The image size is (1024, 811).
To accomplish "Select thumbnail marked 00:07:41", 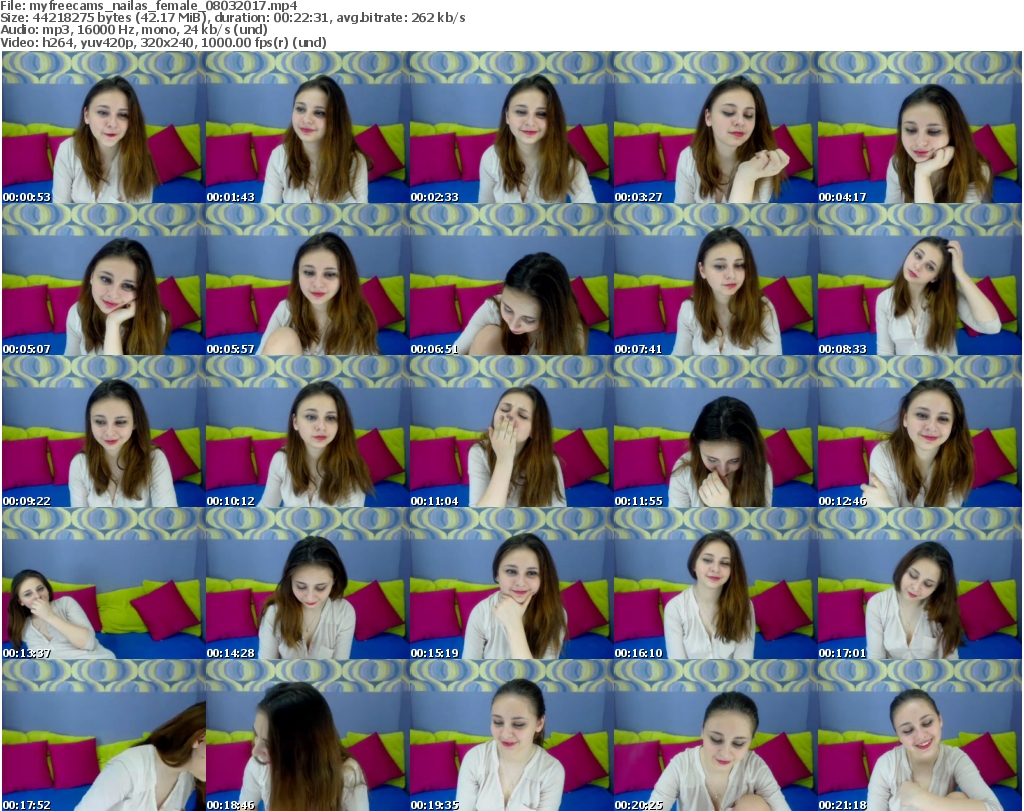I will coord(715,279).
